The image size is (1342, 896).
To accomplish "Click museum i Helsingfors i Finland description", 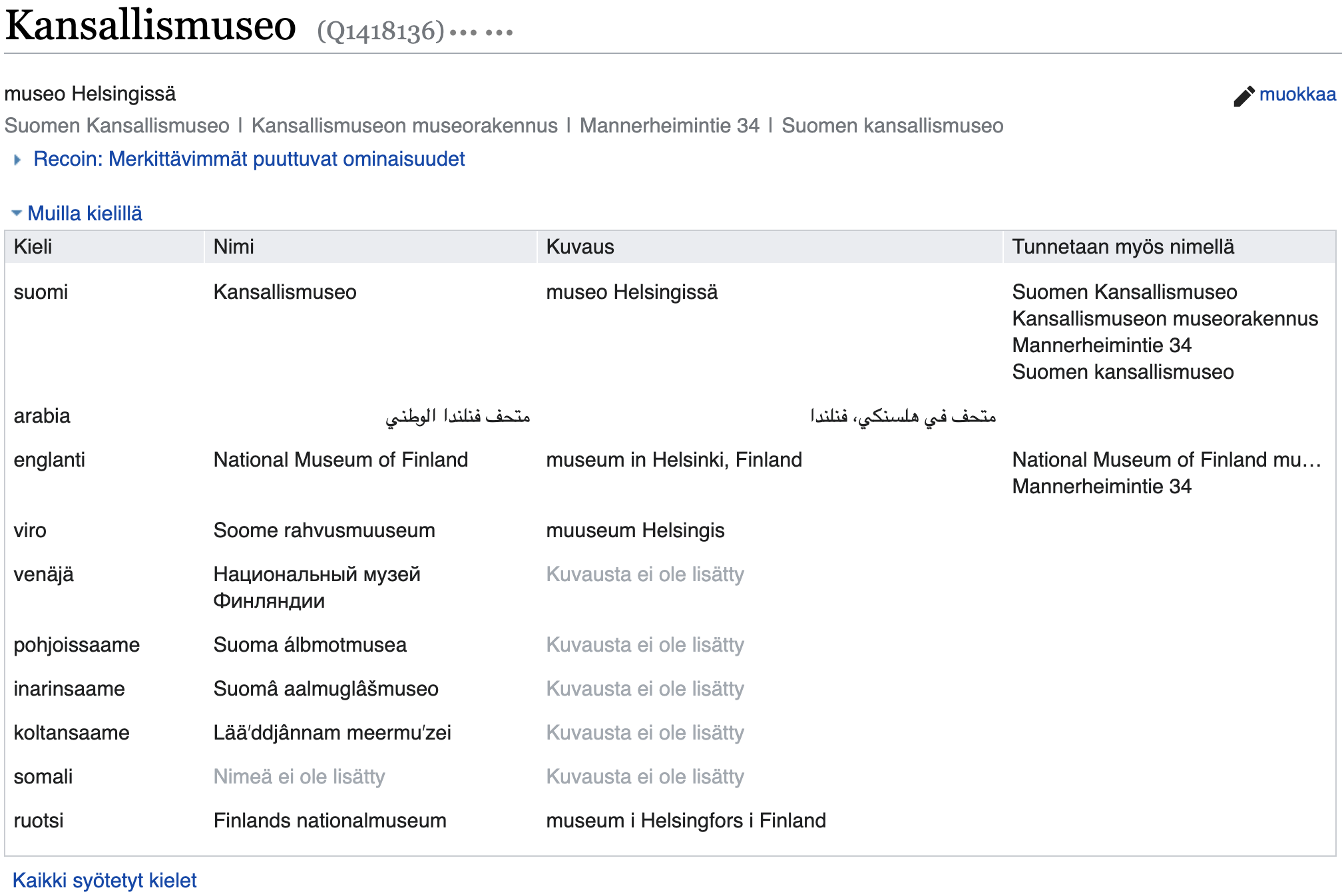I will pyautogui.click(x=686, y=821).
